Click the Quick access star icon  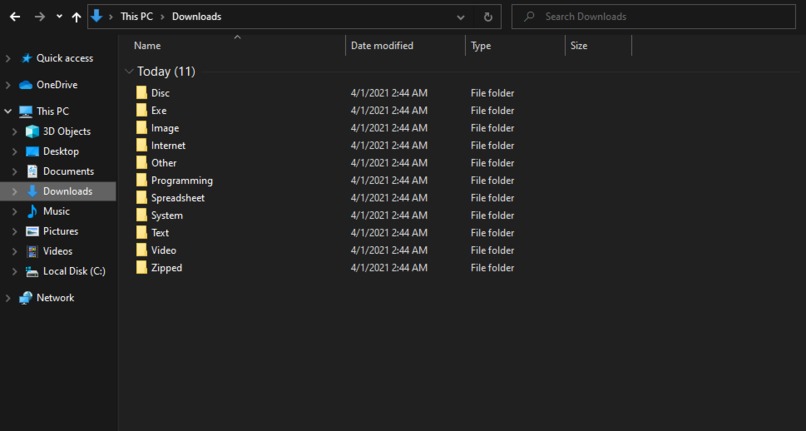click(27, 59)
